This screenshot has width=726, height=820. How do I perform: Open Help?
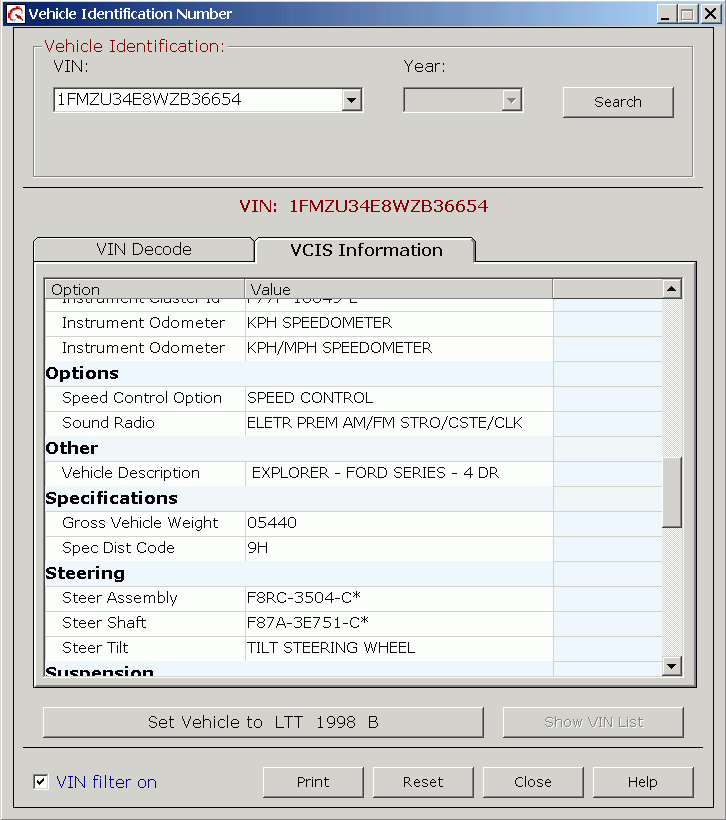coord(642,782)
